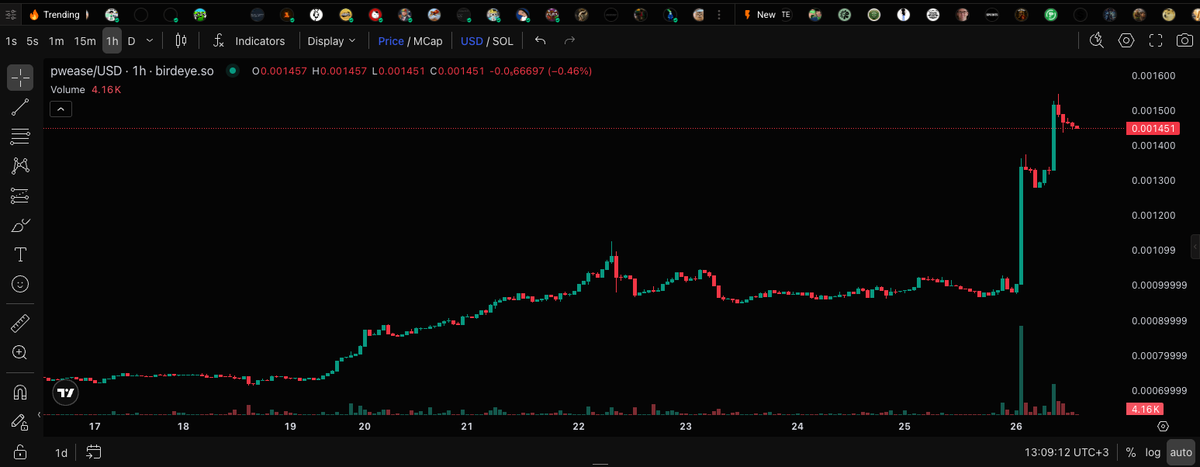Open the time axis settings gear
This screenshot has width=1200, height=467.
[x=1163, y=426]
